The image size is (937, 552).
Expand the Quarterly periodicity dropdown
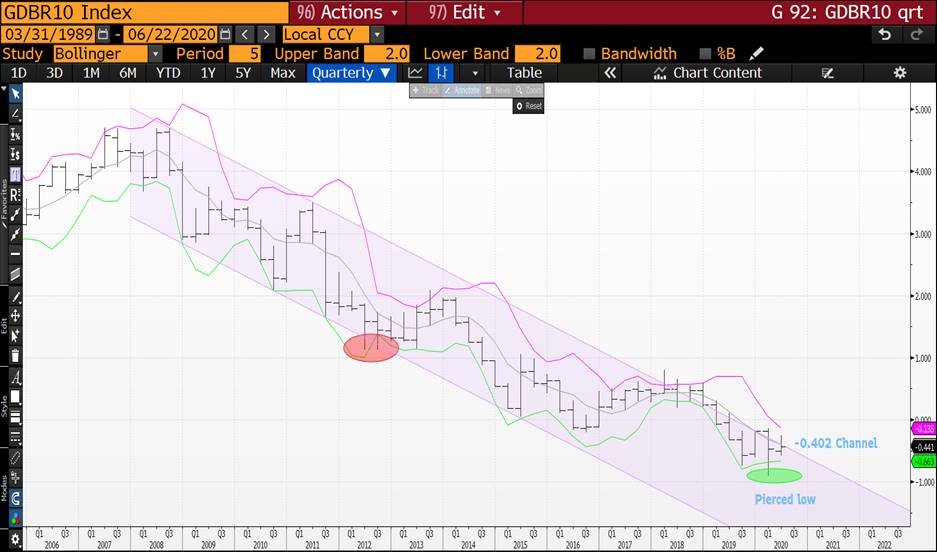pos(350,73)
